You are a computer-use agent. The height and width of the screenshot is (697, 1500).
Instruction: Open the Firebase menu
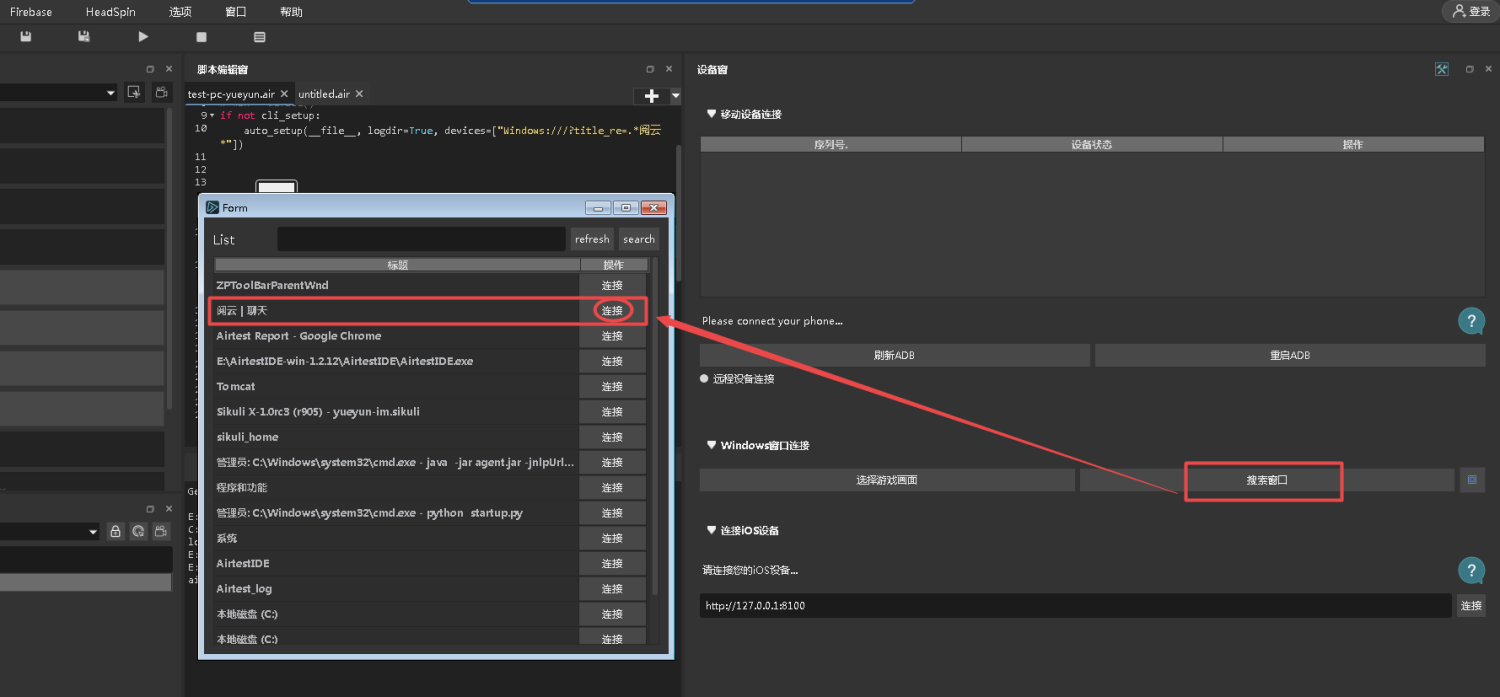(x=31, y=12)
